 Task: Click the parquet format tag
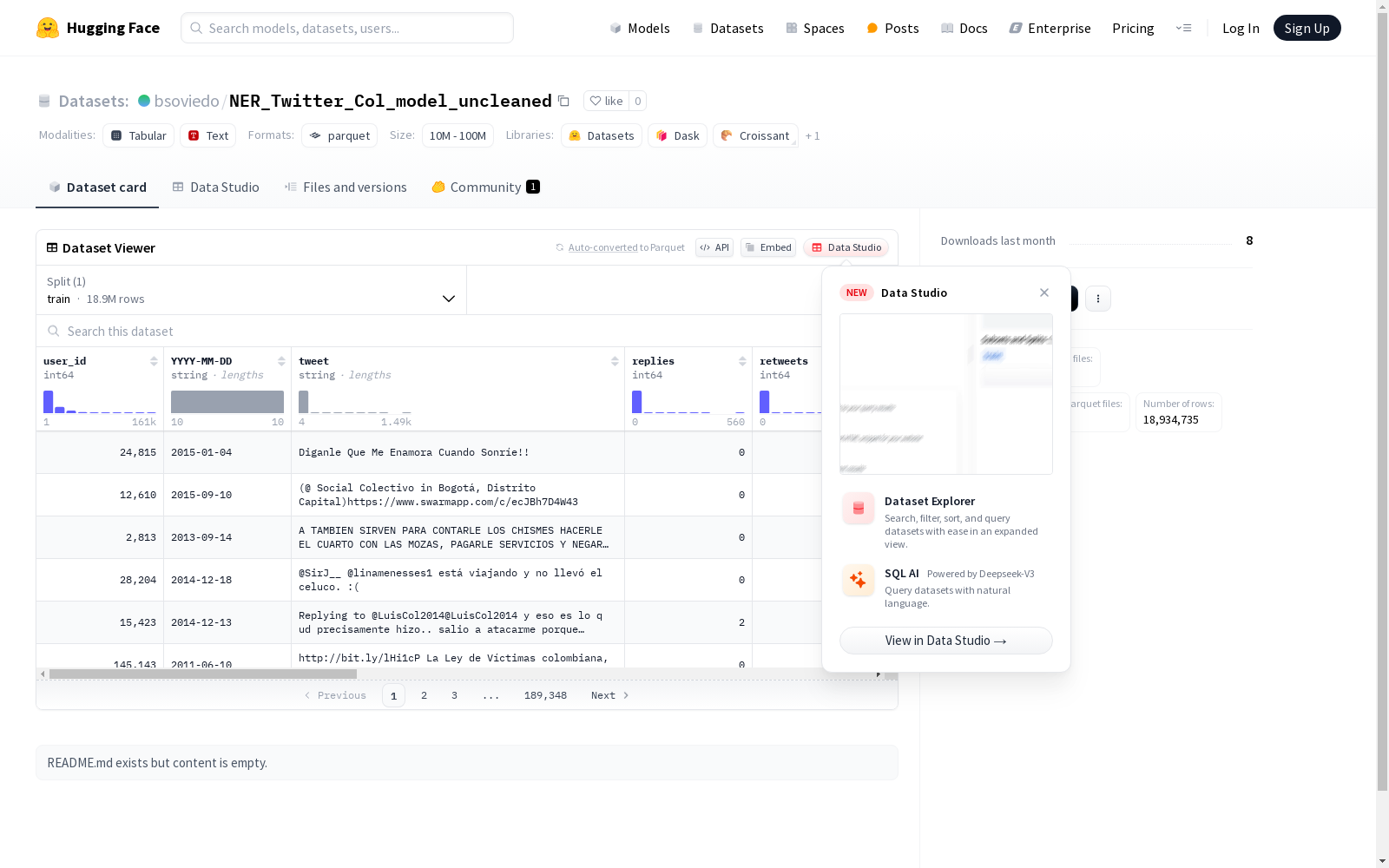[x=339, y=135]
